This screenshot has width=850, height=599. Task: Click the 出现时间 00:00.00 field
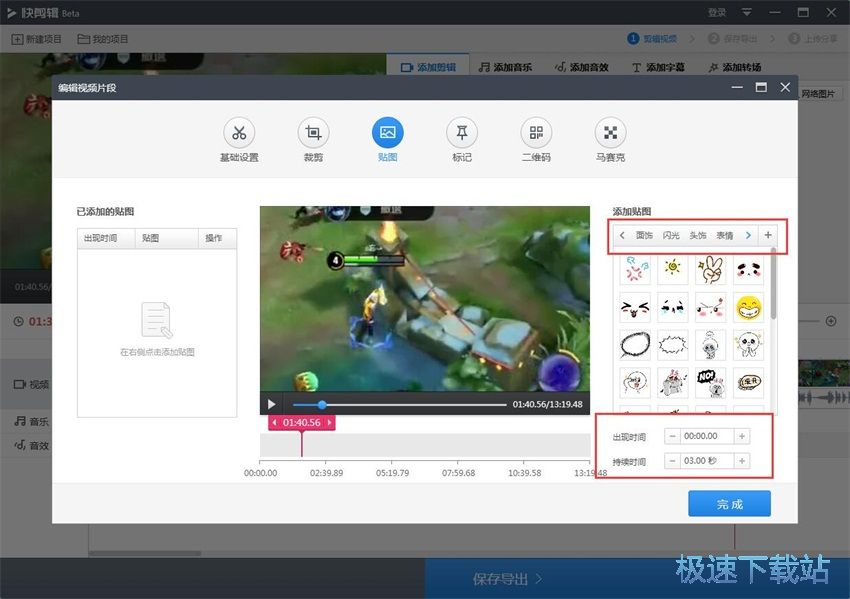(707, 436)
